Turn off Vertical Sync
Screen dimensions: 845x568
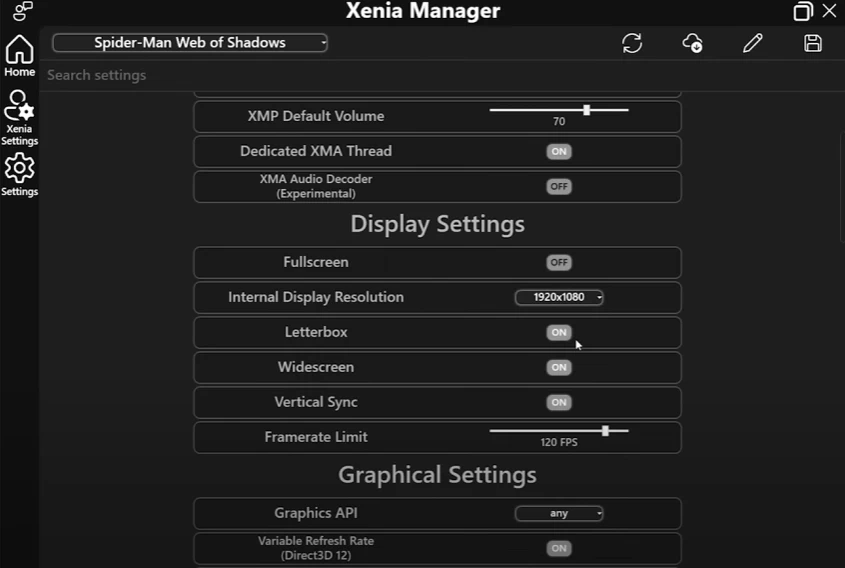pyautogui.click(x=559, y=402)
